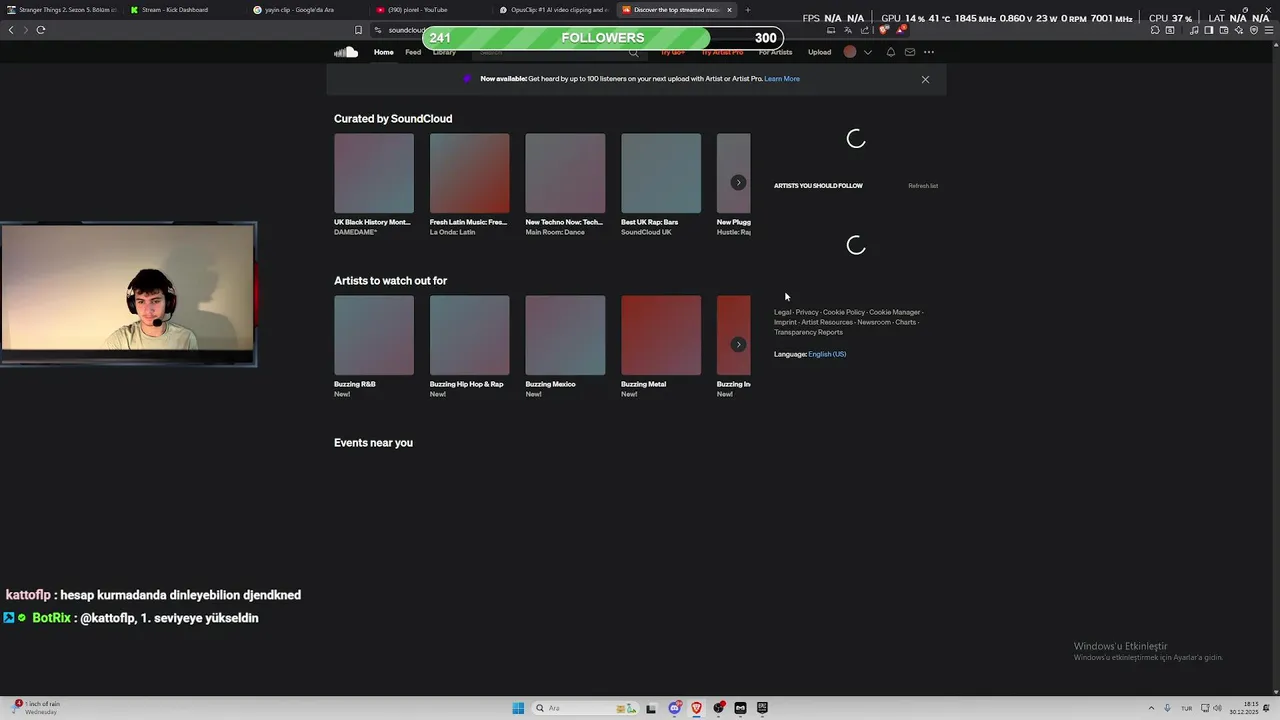The width and height of the screenshot is (1280, 720).
Task: Open Brave browser from the taskbar
Action: click(x=696, y=708)
